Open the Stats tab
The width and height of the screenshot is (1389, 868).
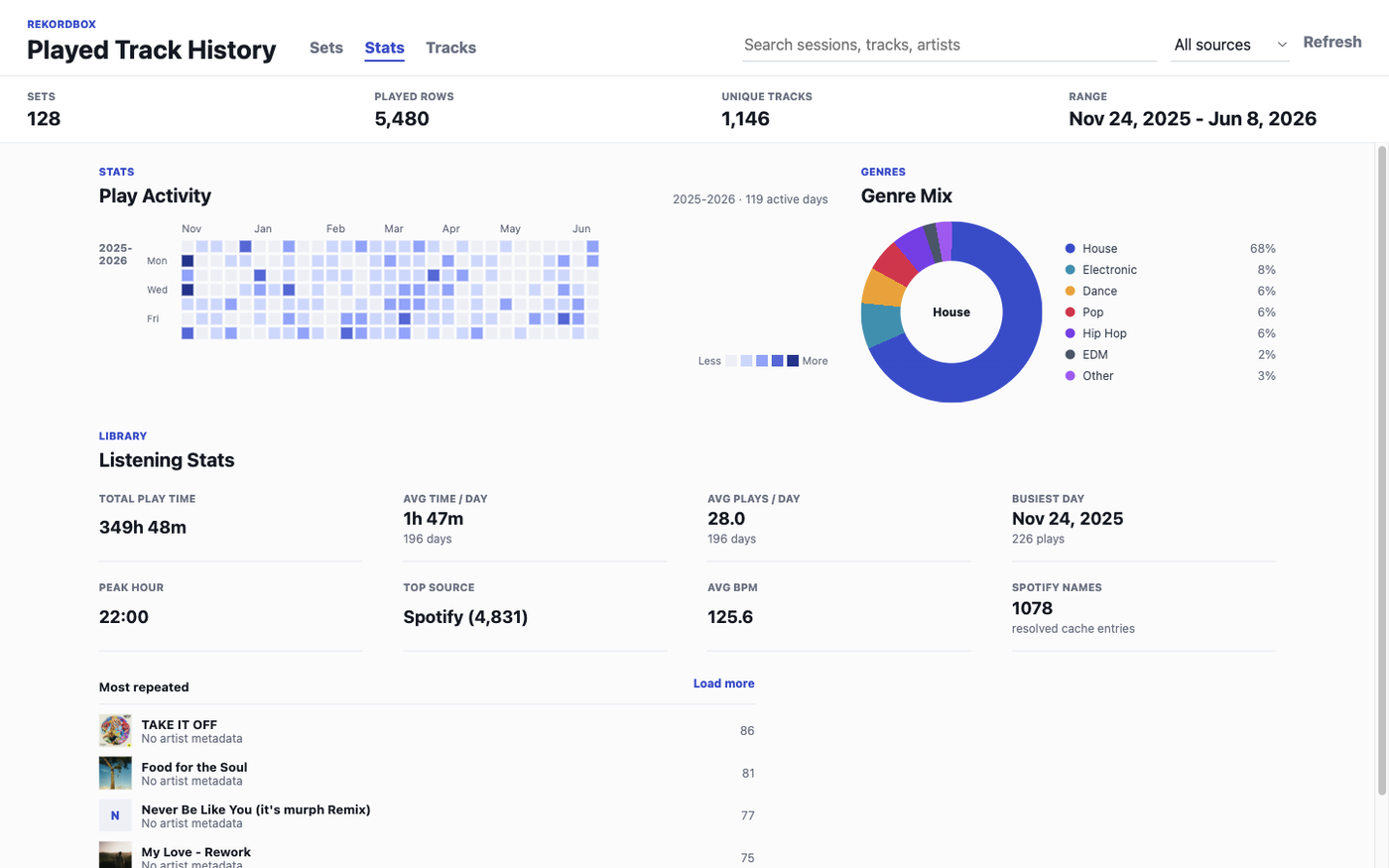coord(384,48)
